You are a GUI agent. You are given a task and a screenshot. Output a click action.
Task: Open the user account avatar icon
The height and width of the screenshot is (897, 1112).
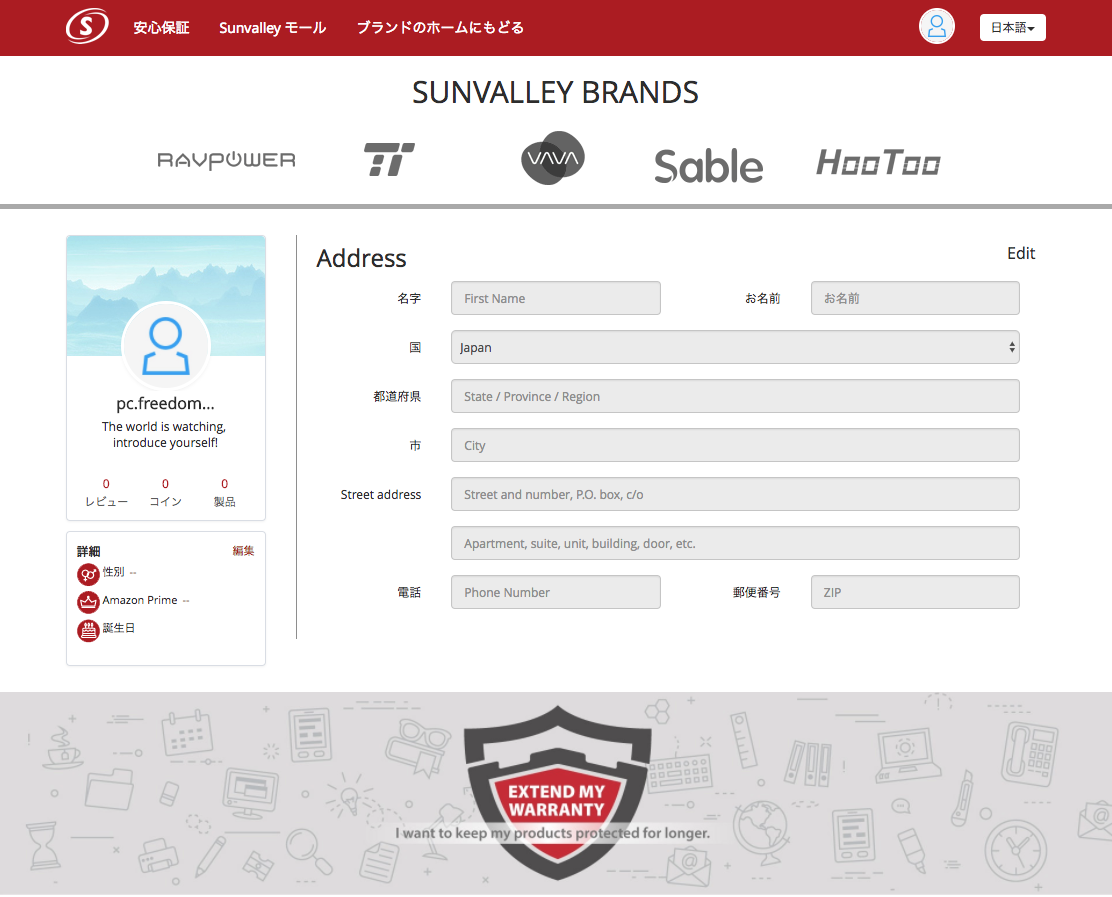pos(937,27)
